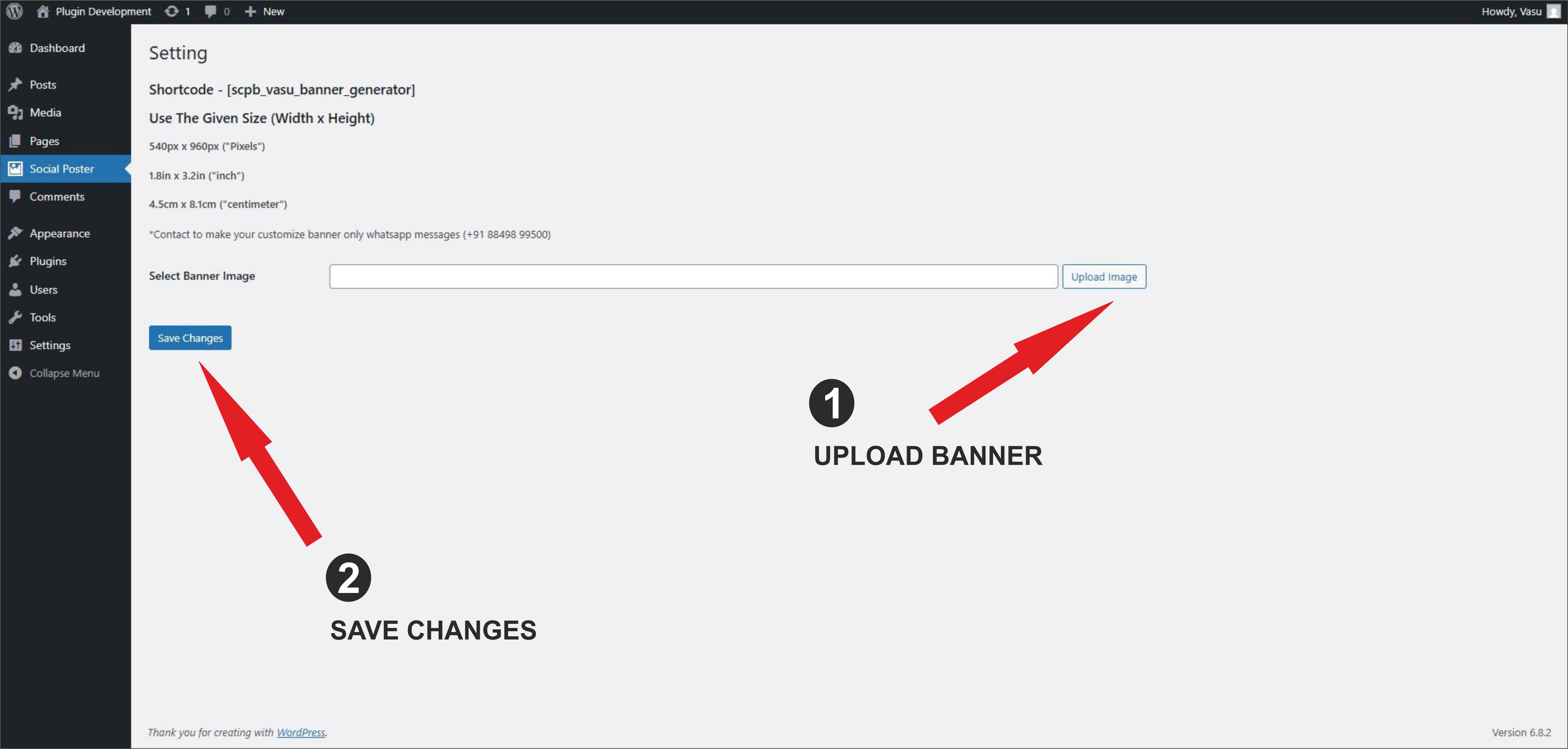
Task: Click the user avatar next to Howdy, Vasu
Action: 1553,11
